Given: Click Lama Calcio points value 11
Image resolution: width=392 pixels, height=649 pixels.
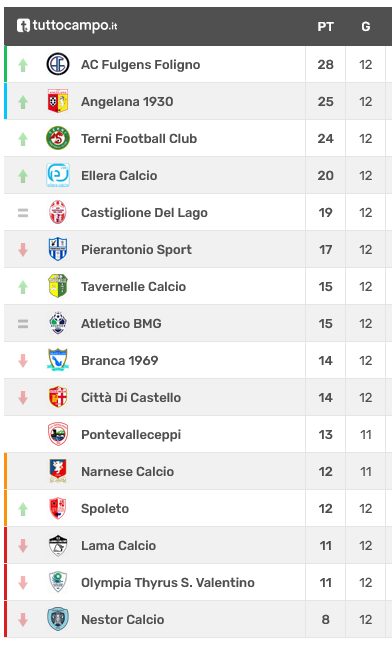Looking at the screenshot, I should pos(325,546).
